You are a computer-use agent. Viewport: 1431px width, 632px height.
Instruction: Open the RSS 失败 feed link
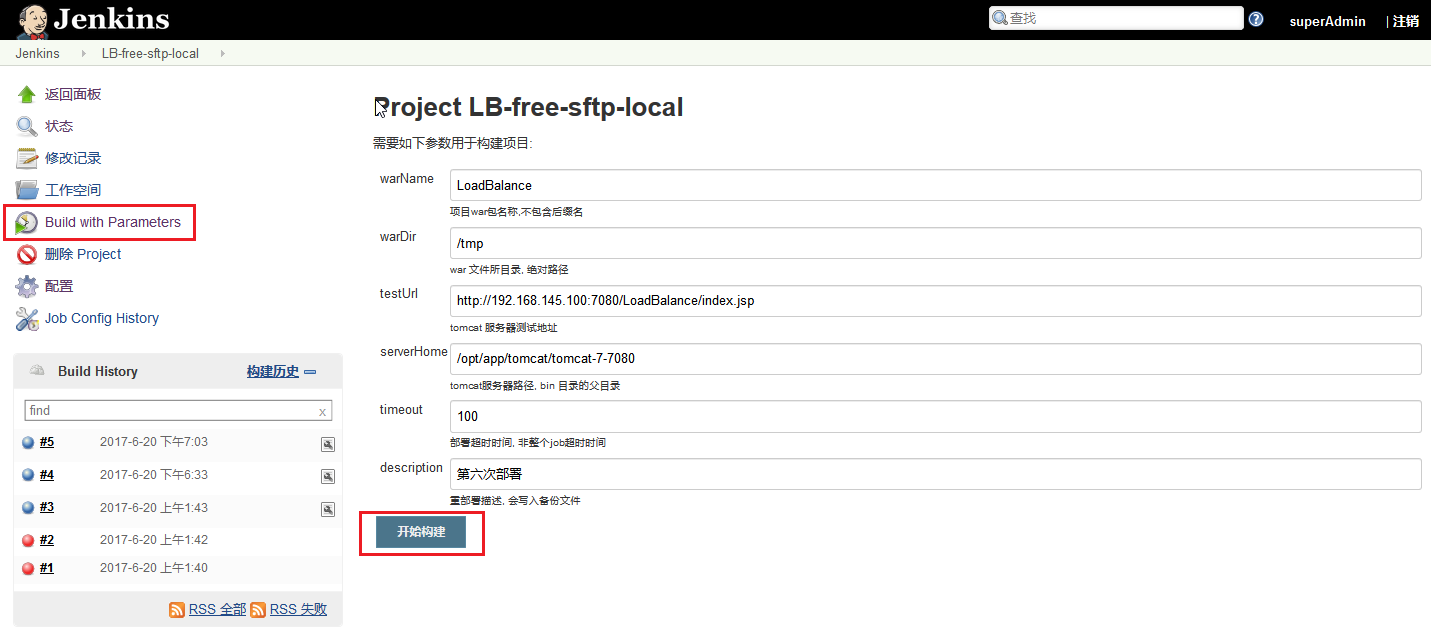(x=297, y=609)
